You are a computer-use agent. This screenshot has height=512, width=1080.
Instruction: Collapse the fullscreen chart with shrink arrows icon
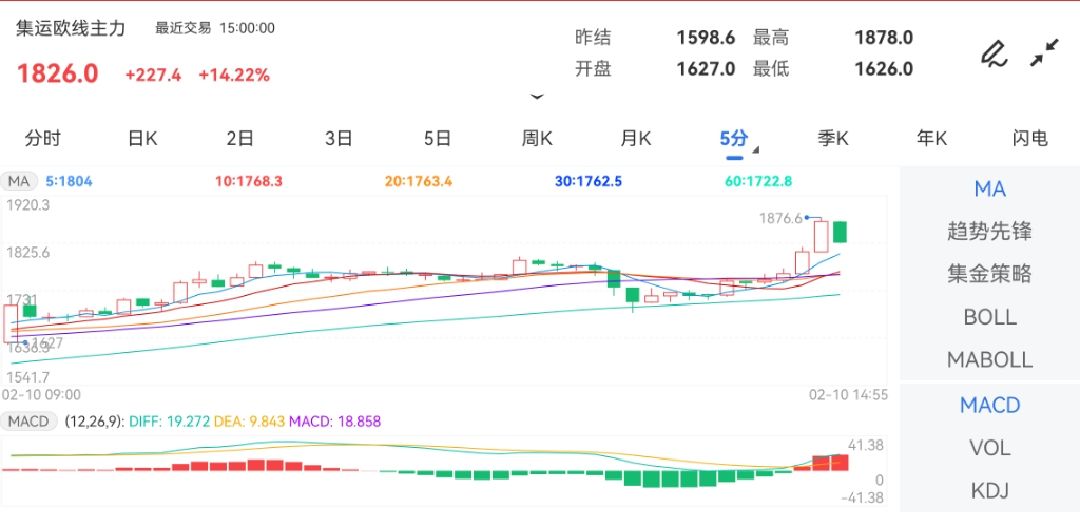(x=1044, y=53)
